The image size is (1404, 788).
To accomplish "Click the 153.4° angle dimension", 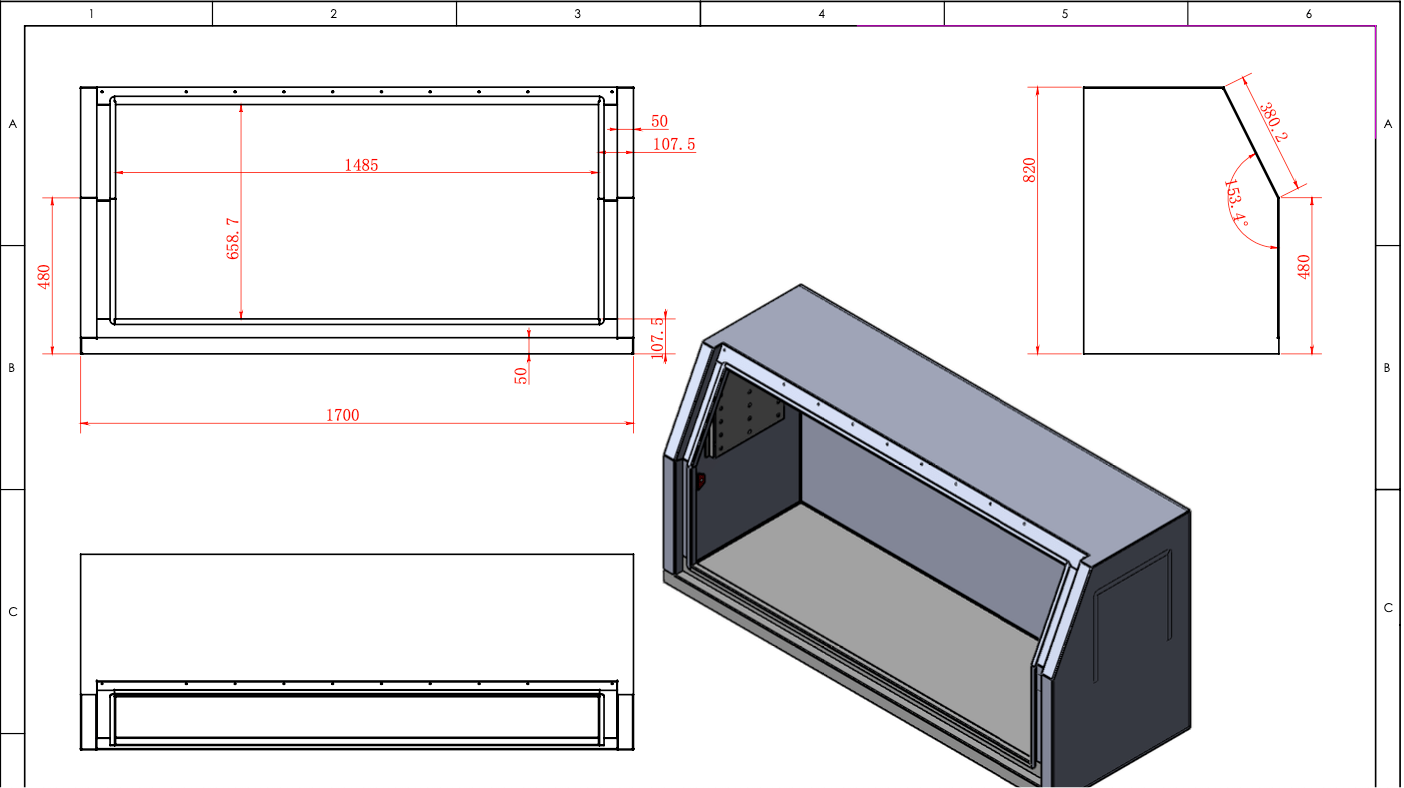I will (1236, 204).
